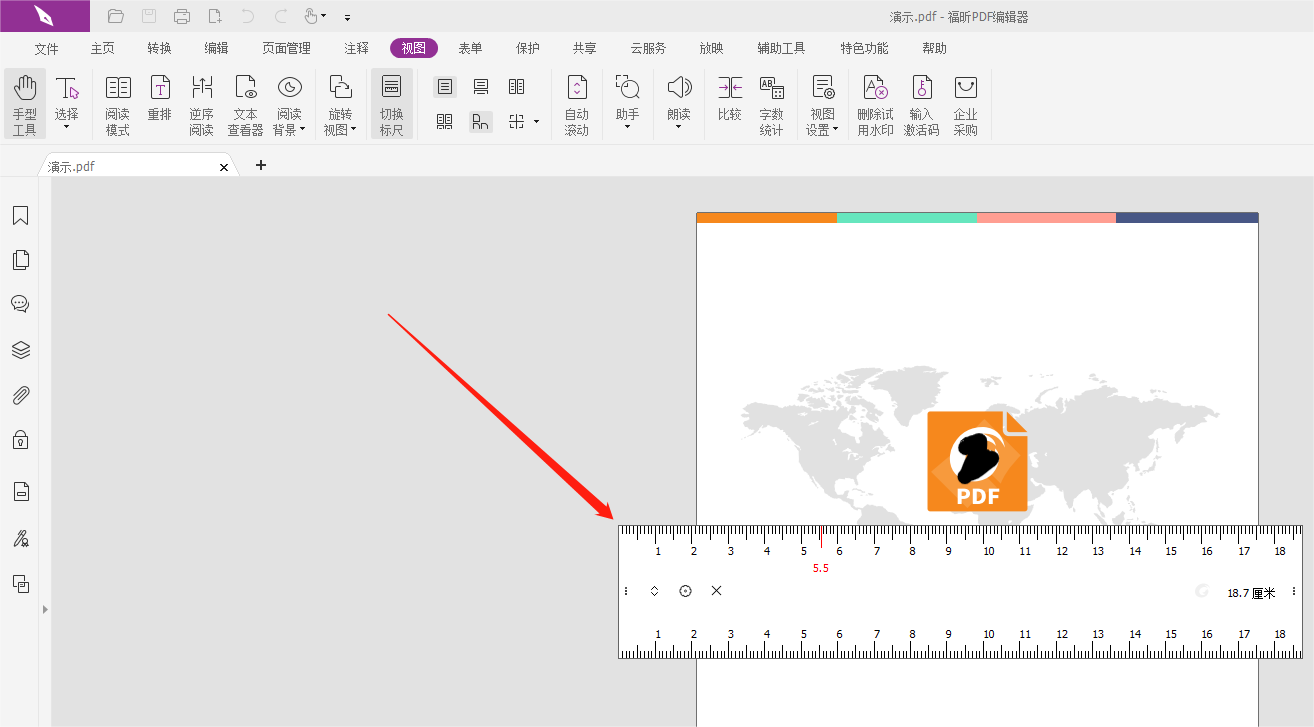
Task: Enable single page view layout
Action: click(445, 87)
